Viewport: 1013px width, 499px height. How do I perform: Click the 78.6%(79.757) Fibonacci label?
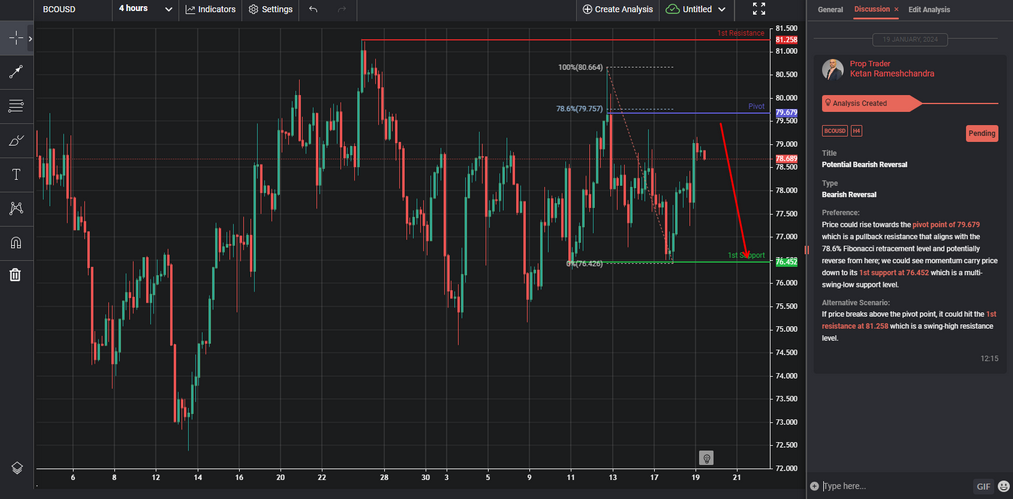(x=579, y=109)
